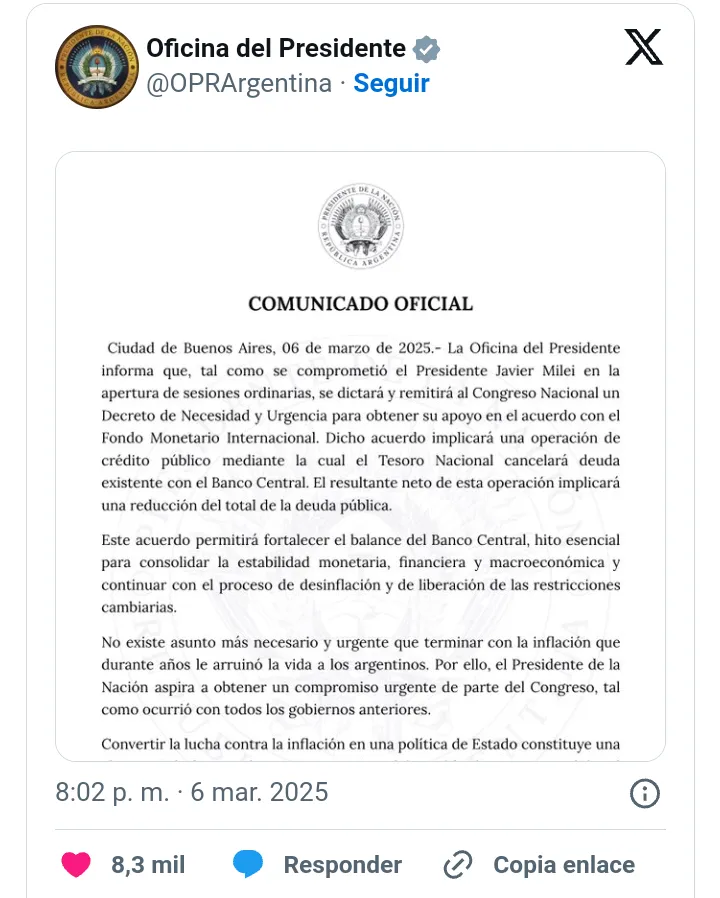Click the cut-off line starting Convertir la lucha
This screenshot has height=898, width=720.
(x=360, y=744)
